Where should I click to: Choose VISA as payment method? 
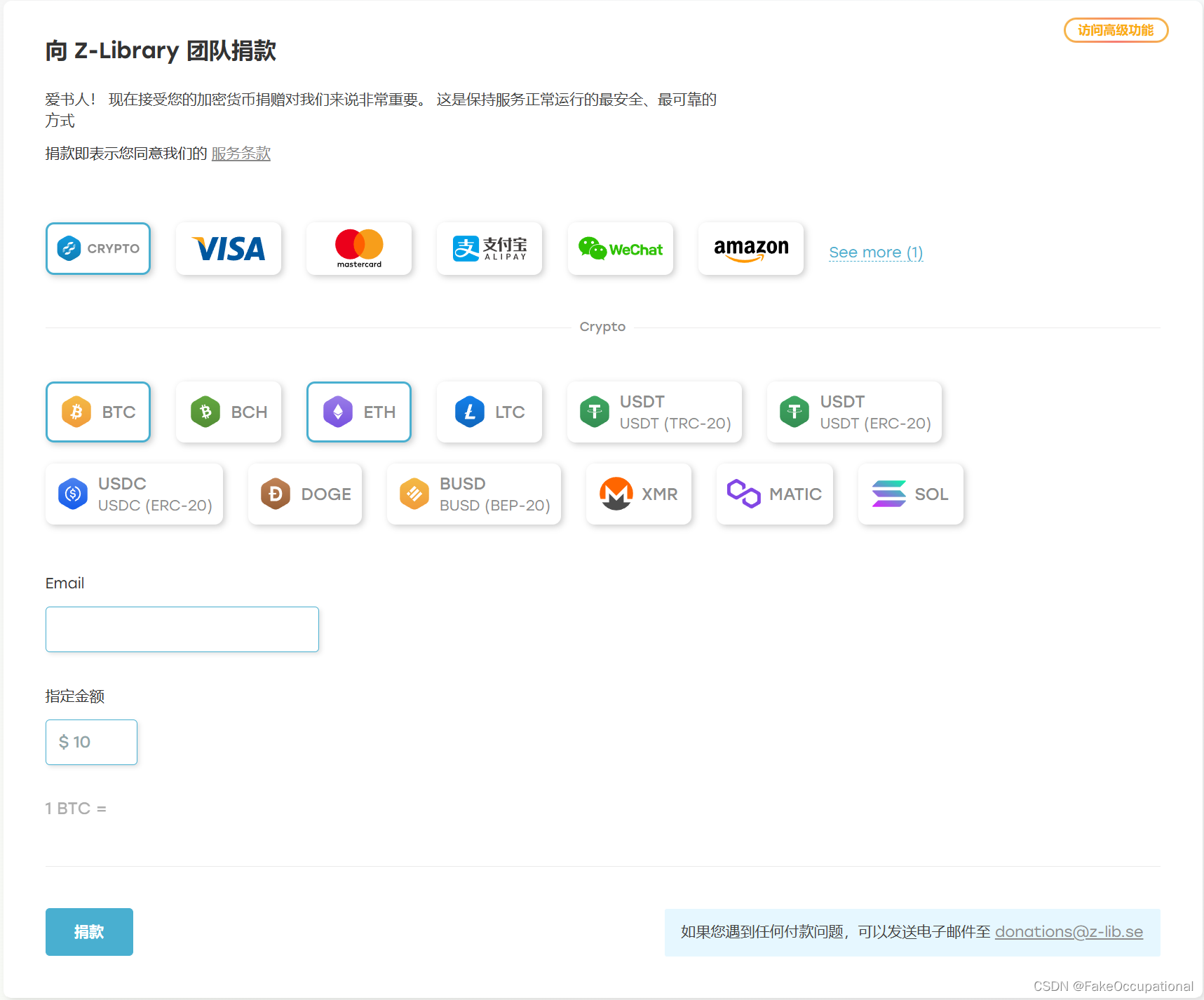tap(229, 248)
